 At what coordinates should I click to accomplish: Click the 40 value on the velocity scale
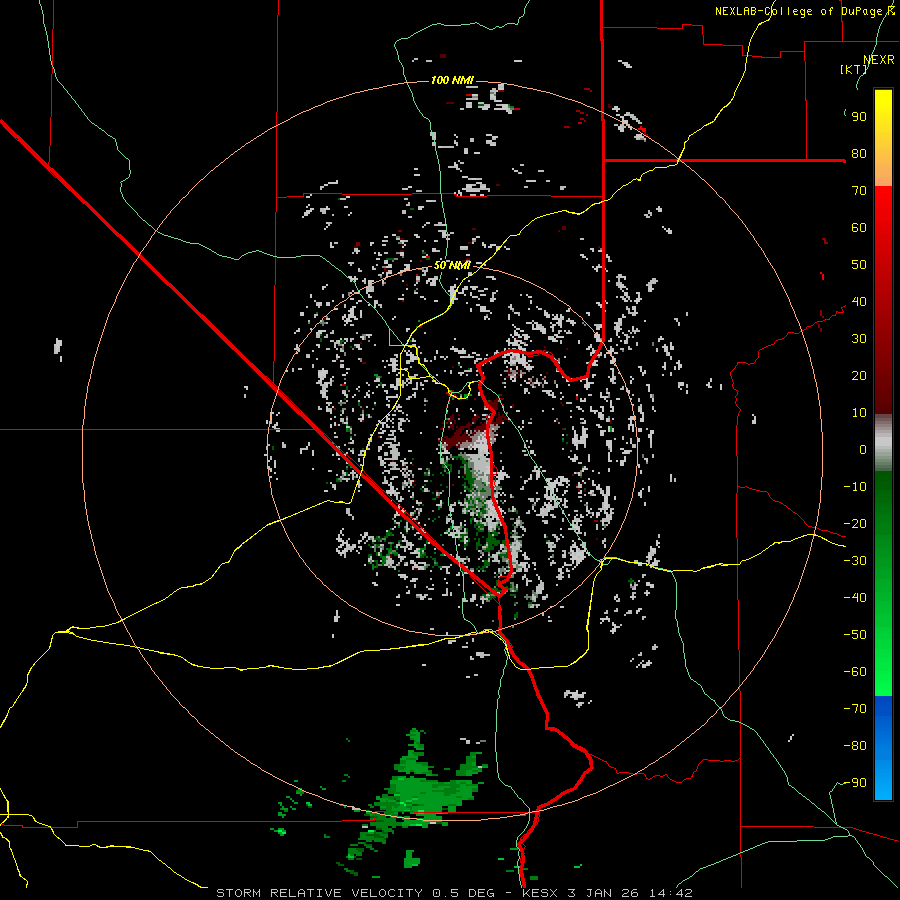(859, 302)
